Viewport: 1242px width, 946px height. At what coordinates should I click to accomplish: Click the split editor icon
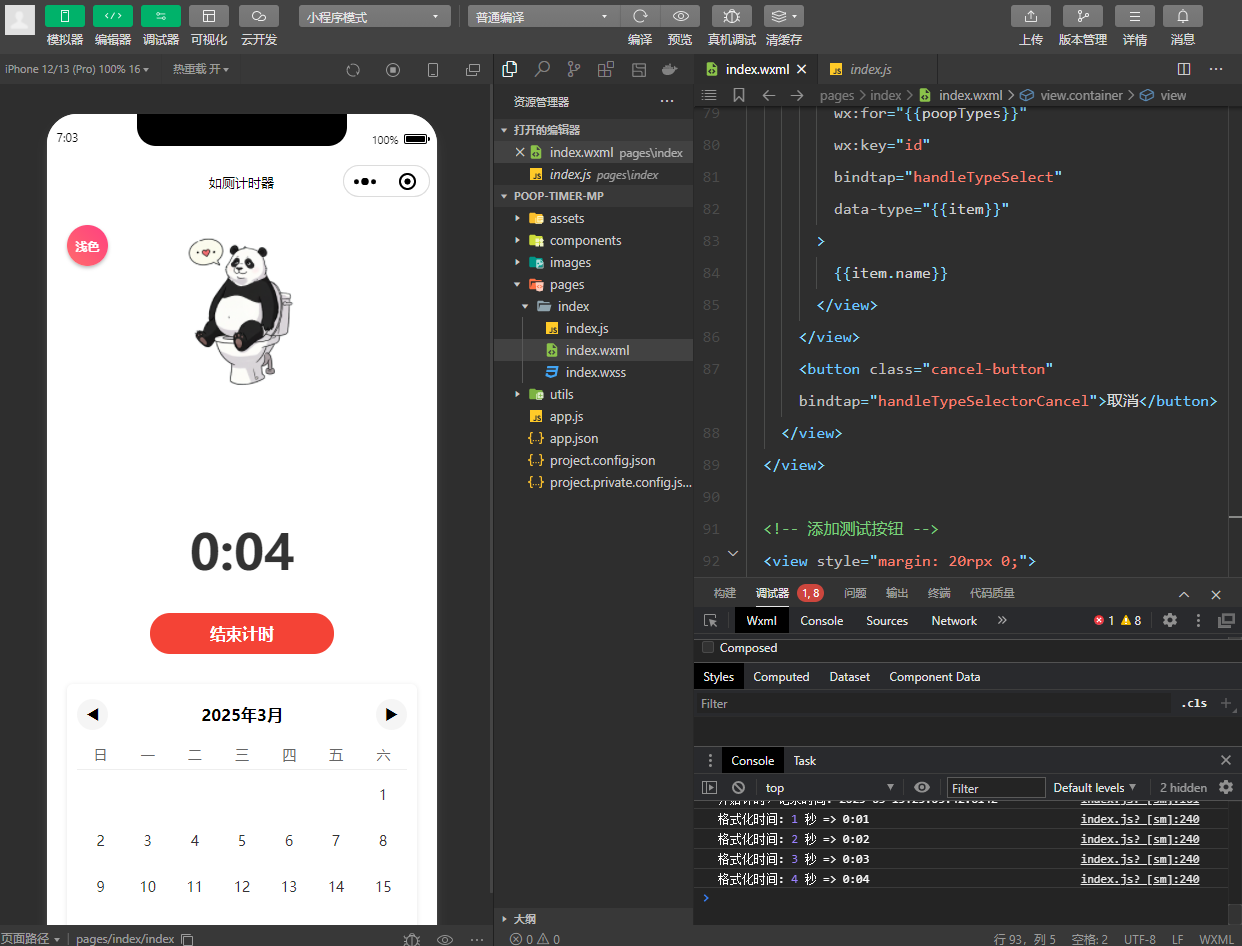click(x=1184, y=69)
